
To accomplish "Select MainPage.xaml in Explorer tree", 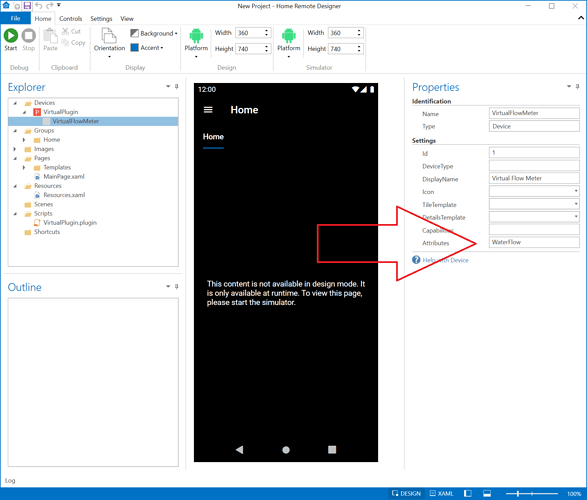I will coord(64,176).
